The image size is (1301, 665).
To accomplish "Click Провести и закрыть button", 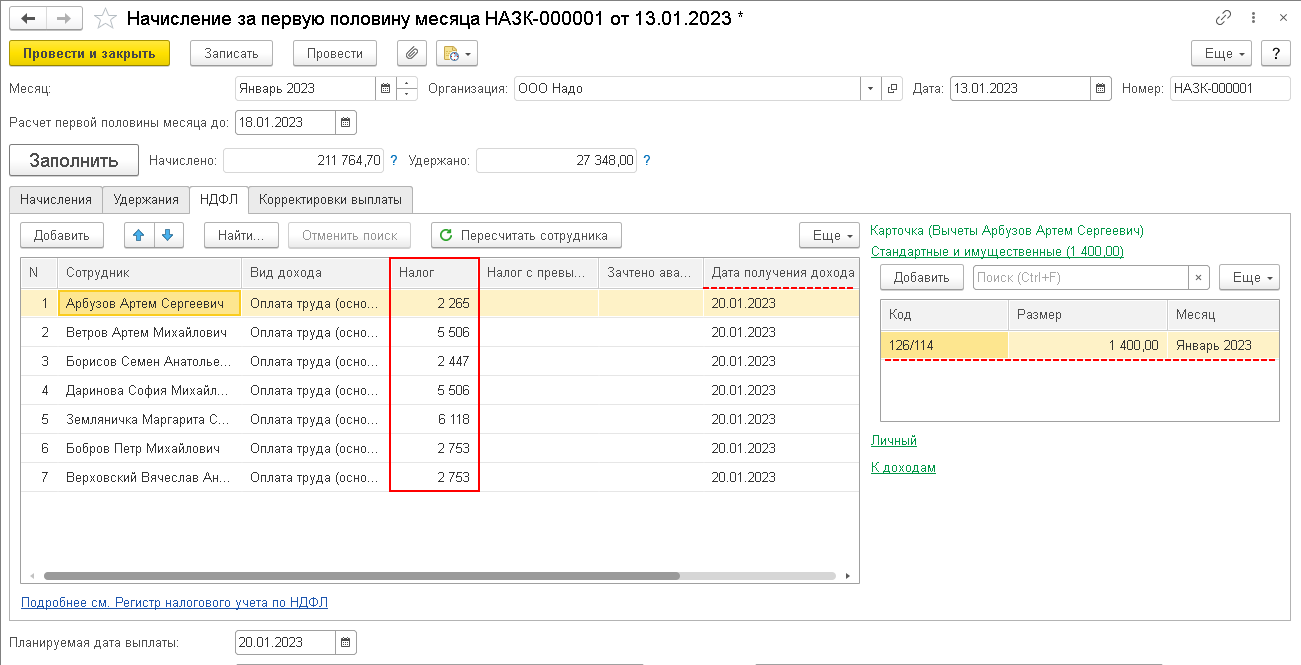I will (x=89, y=54).
